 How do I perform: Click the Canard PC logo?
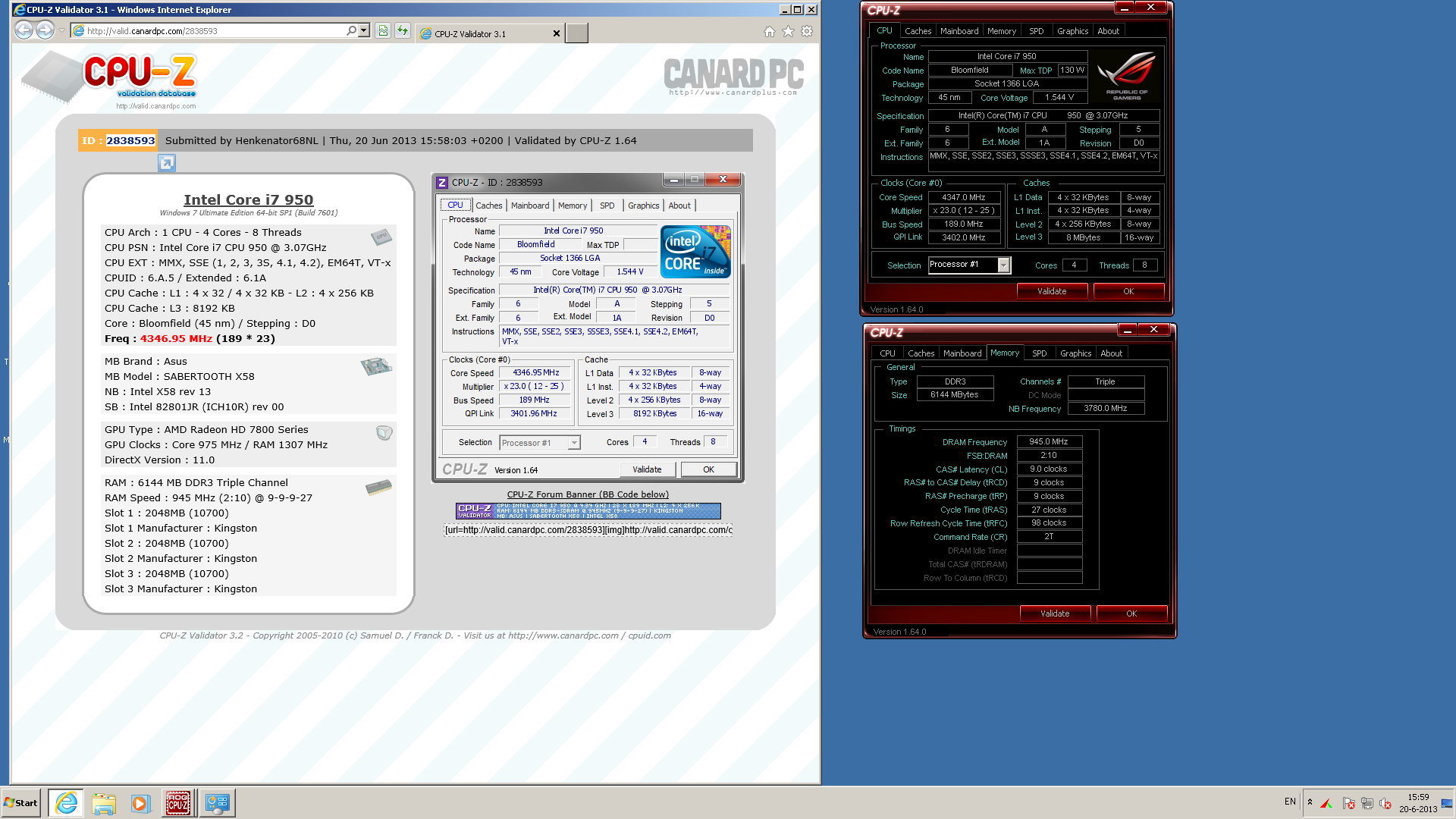coord(733,77)
